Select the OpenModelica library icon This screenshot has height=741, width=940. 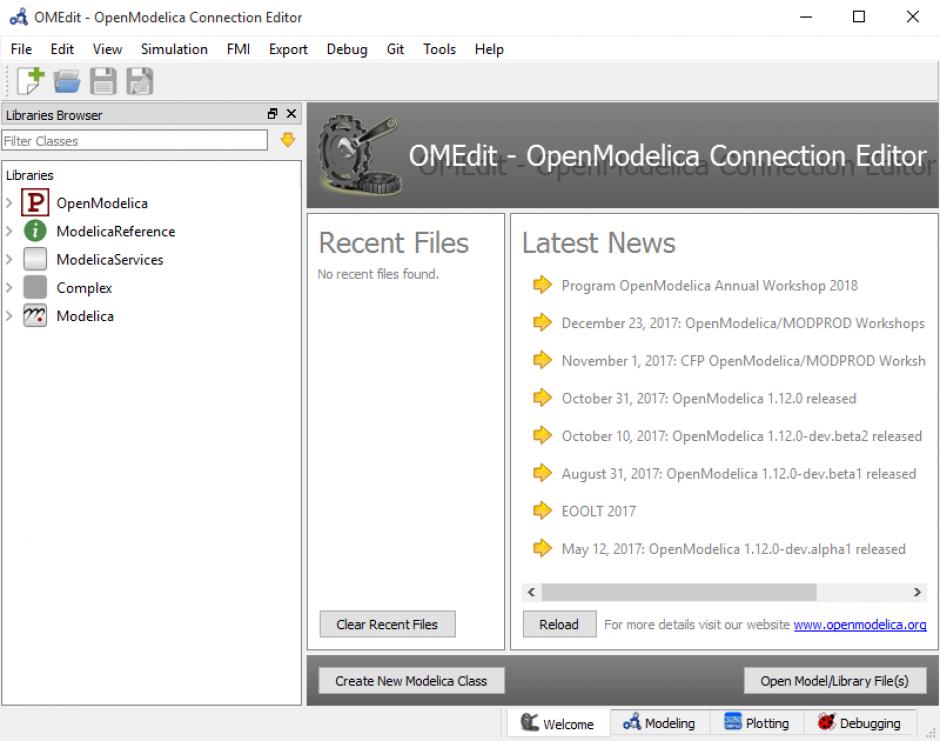click(x=35, y=203)
